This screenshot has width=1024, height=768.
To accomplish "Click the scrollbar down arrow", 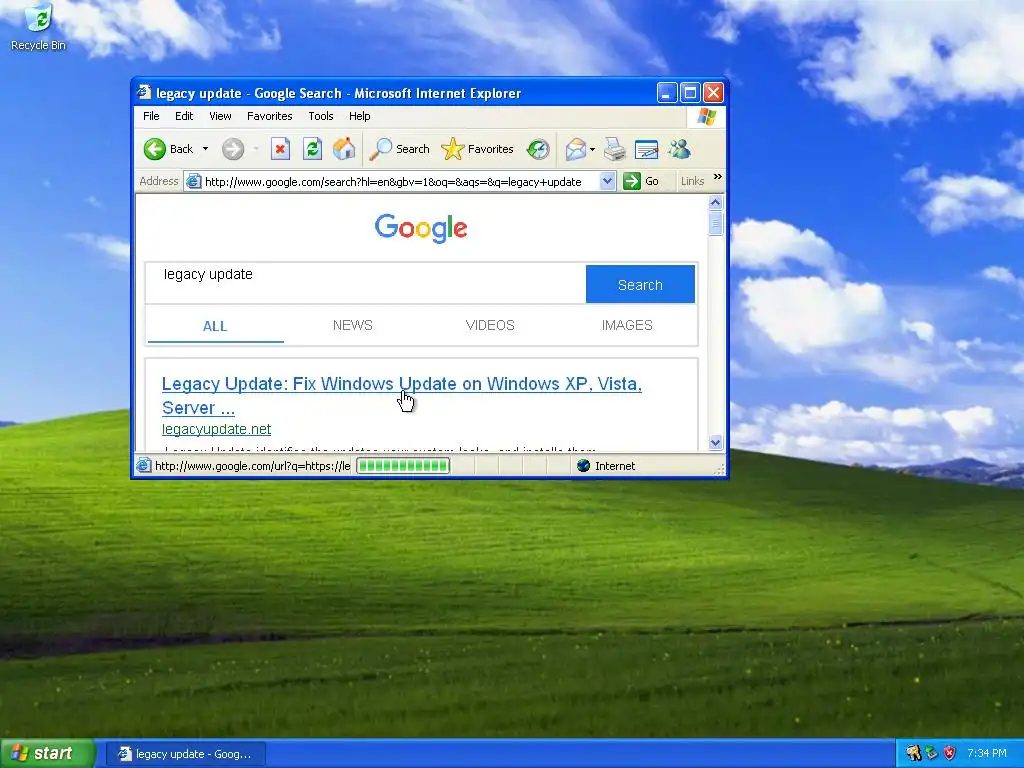I will 715,442.
